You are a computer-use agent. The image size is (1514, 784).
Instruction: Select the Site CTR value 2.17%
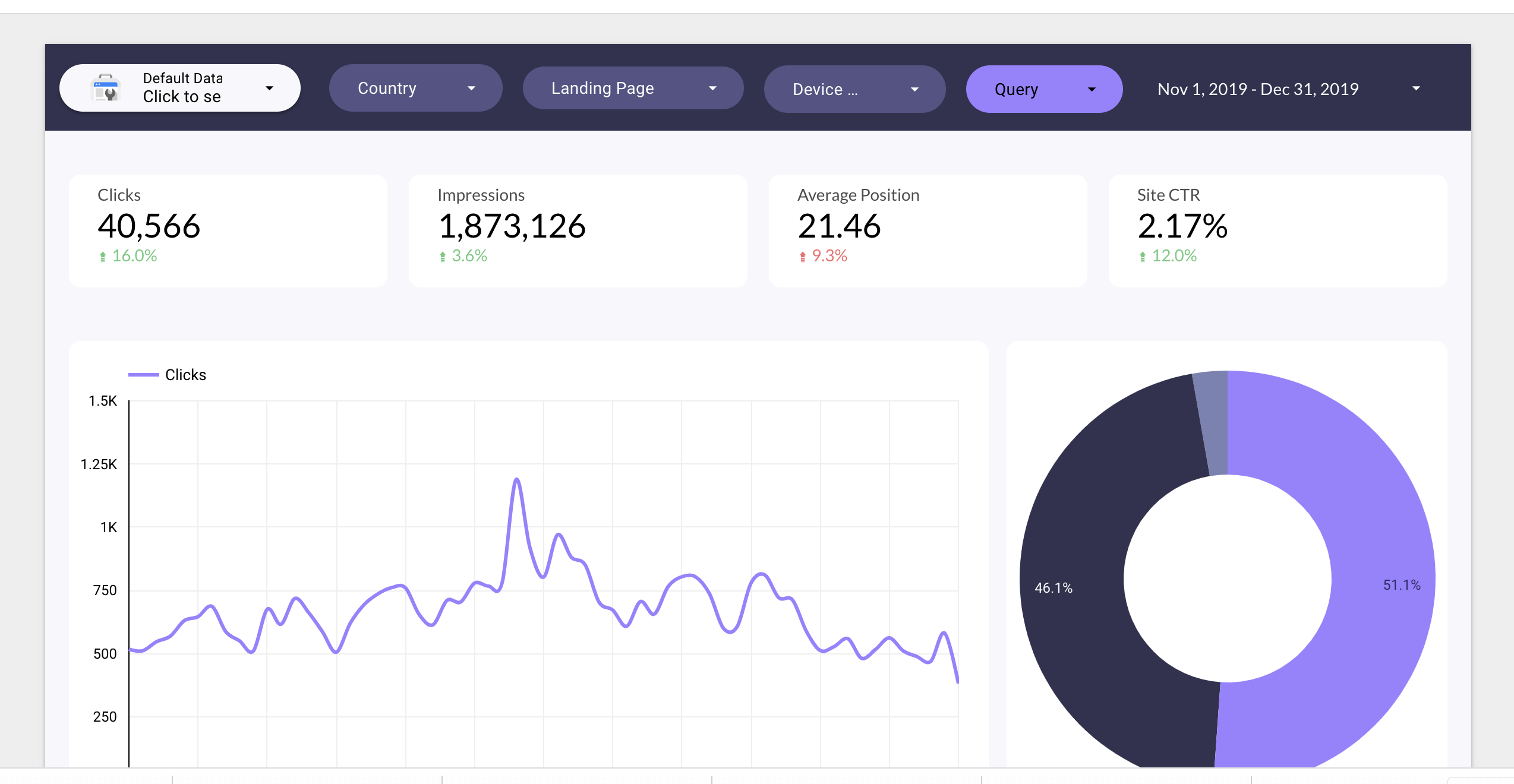tap(1182, 226)
